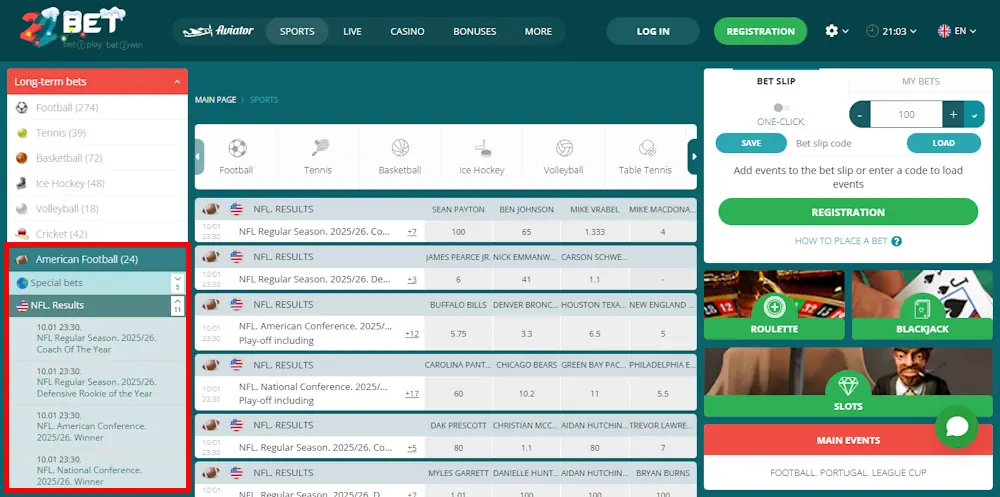Switch to the MY BETS tab
The height and width of the screenshot is (497, 1000).
pos(920,81)
